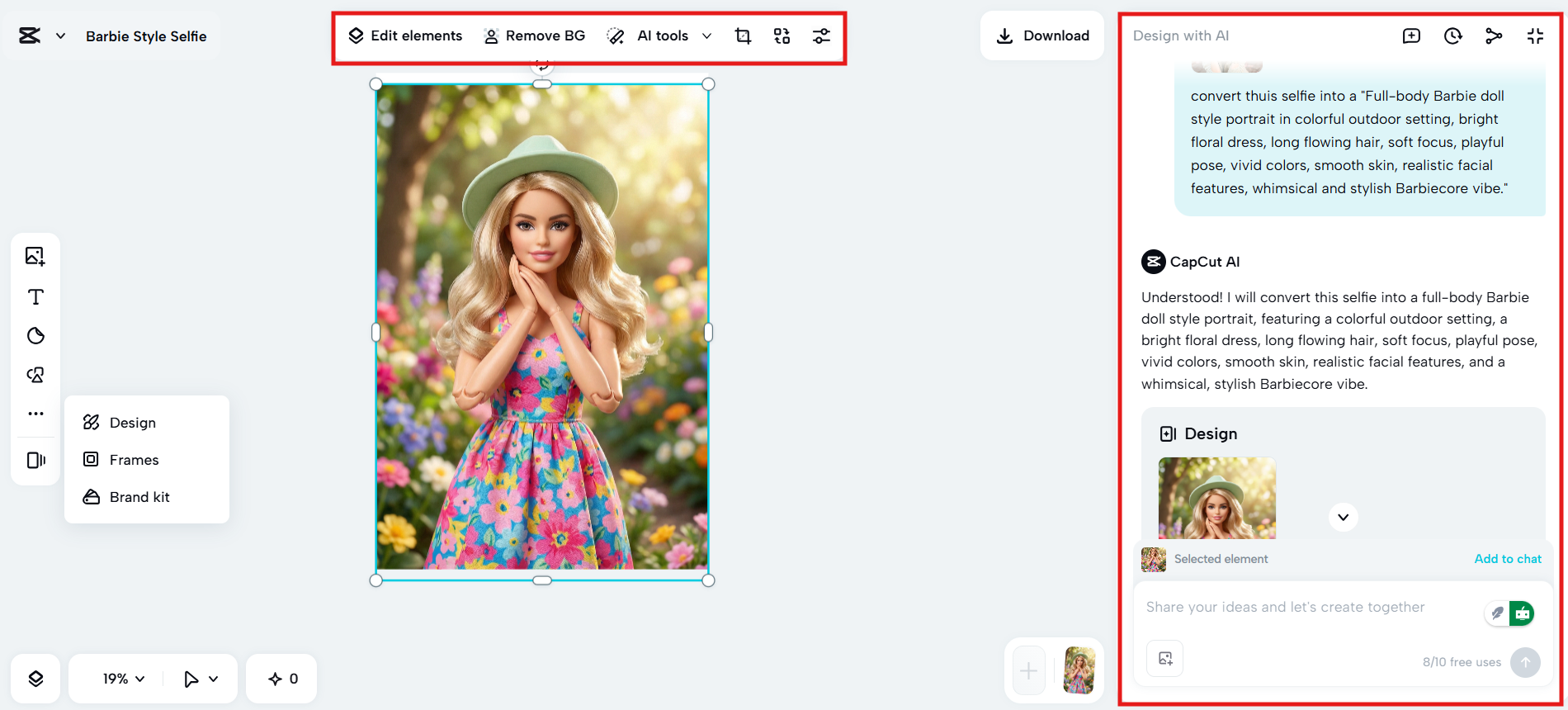1568x710 pixels.
Task: Expand the dropdown next to CapCut logo
Action: pyautogui.click(x=60, y=36)
